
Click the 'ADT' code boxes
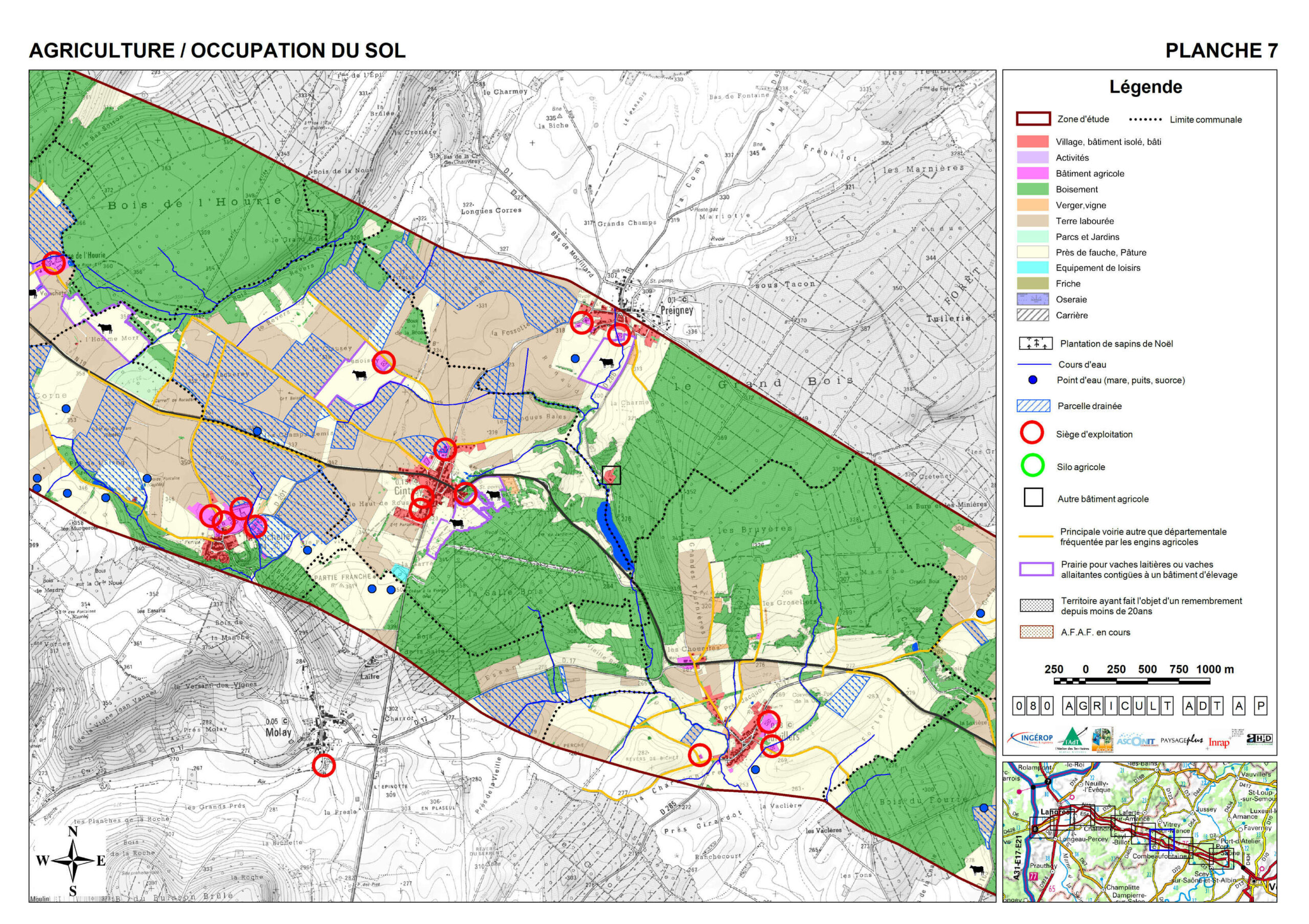1203,706
